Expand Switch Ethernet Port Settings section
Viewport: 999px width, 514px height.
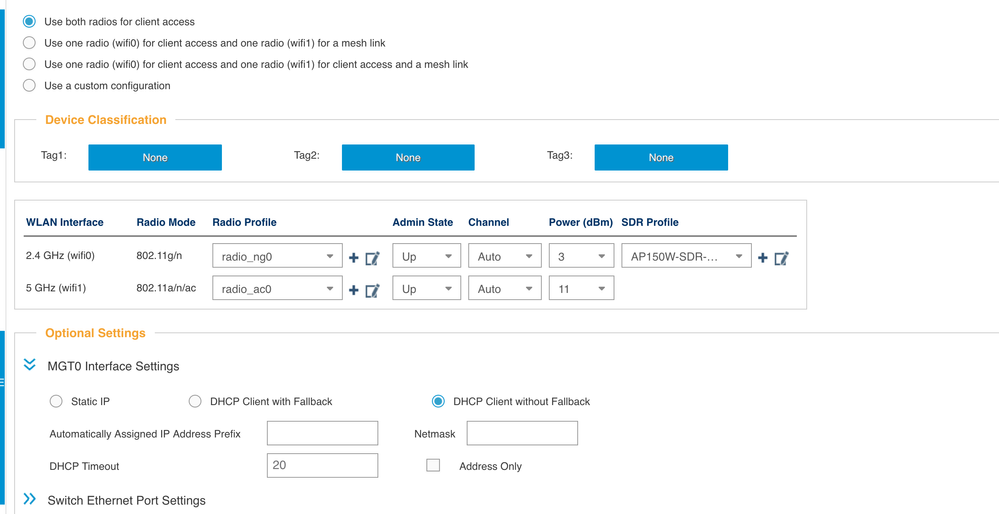coord(30,500)
